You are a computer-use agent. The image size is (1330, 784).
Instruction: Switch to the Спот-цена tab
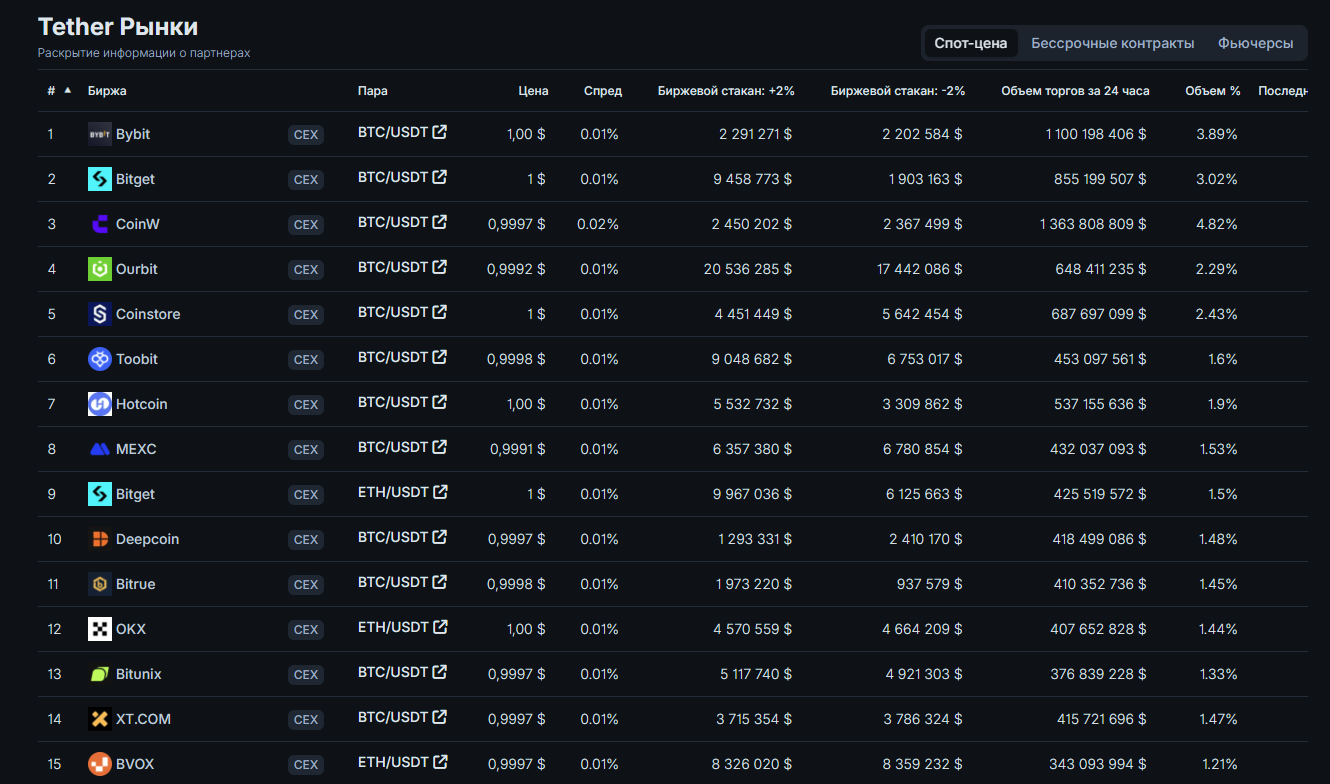pyautogui.click(x=970, y=43)
